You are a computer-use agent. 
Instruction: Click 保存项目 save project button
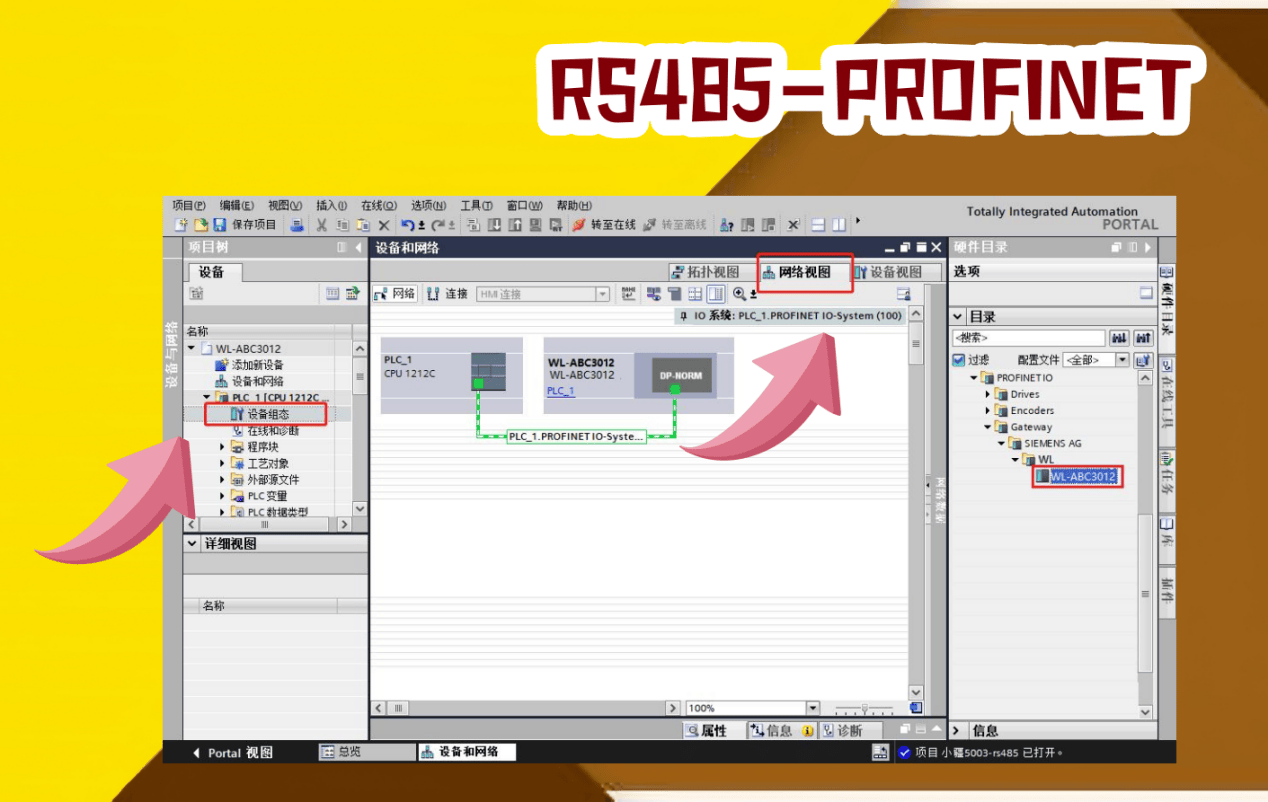coord(245,225)
